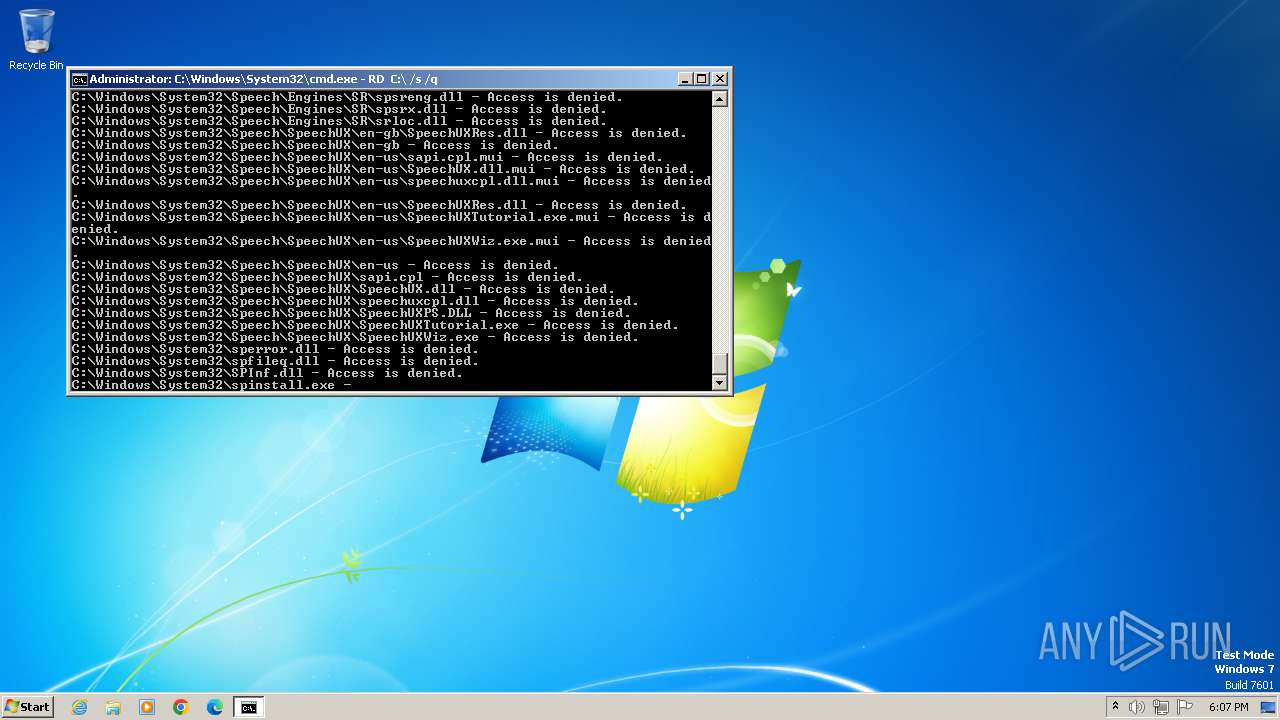Show hidden system tray icons
The image size is (1280, 720).
tap(1115, 707)
